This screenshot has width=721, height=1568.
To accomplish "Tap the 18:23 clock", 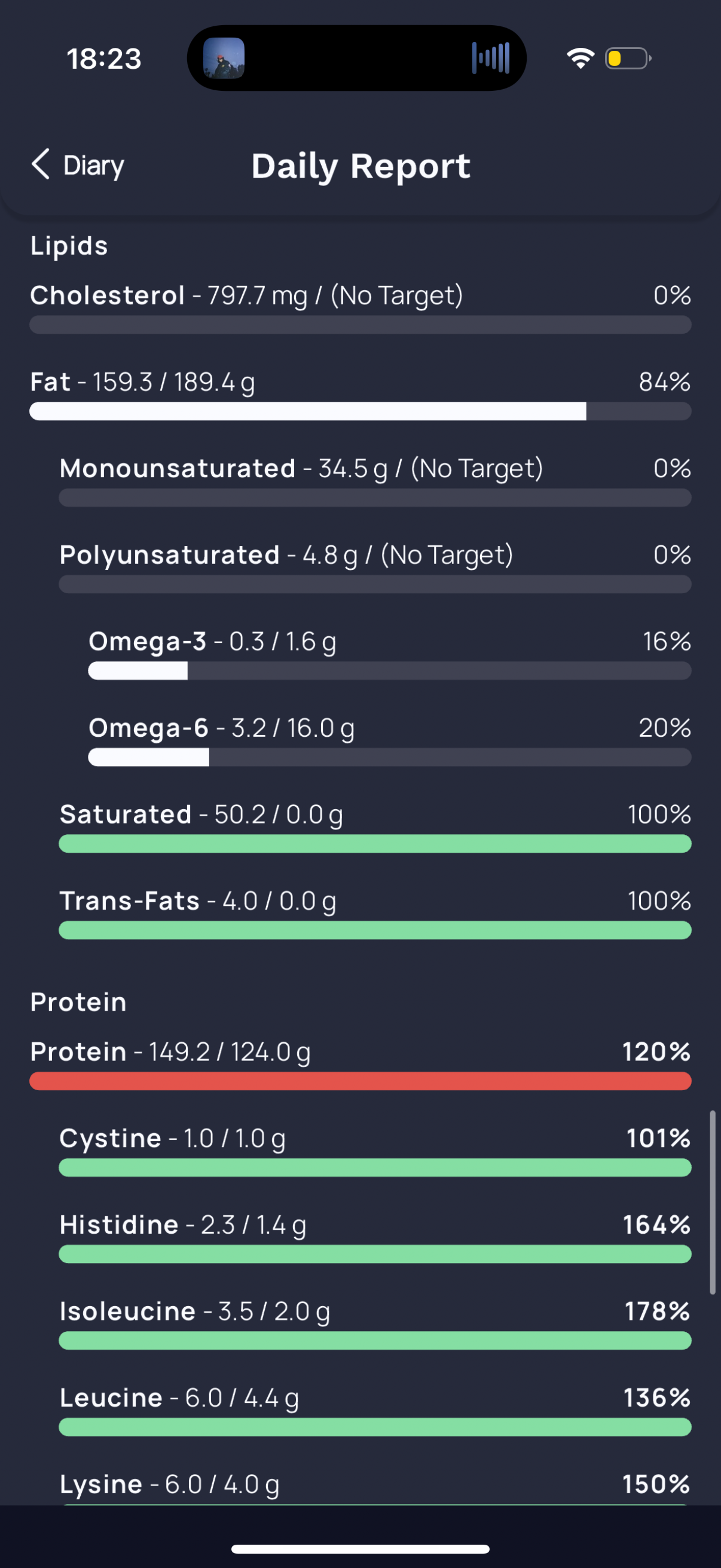I will (104, 59).
